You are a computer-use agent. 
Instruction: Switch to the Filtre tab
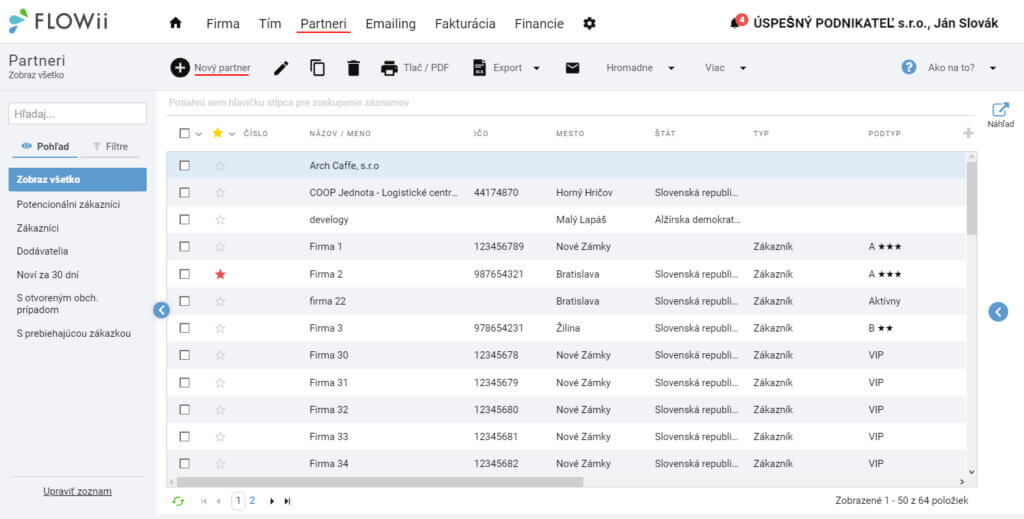pos(110,147)
